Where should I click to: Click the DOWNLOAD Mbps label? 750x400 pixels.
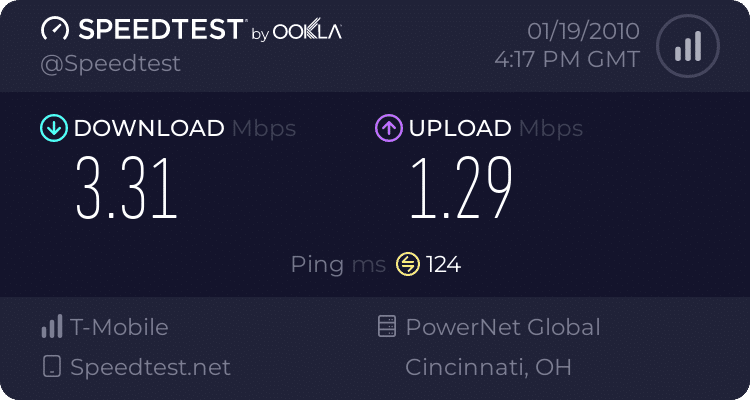[x=185, y=128]
